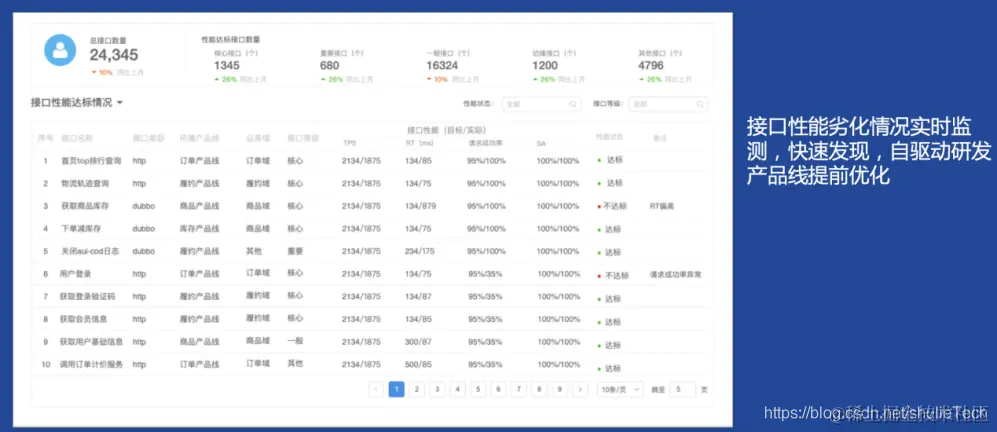Click 库存产品线 in 下单减库存 row

pyautogui.click(x=200, y=228)
